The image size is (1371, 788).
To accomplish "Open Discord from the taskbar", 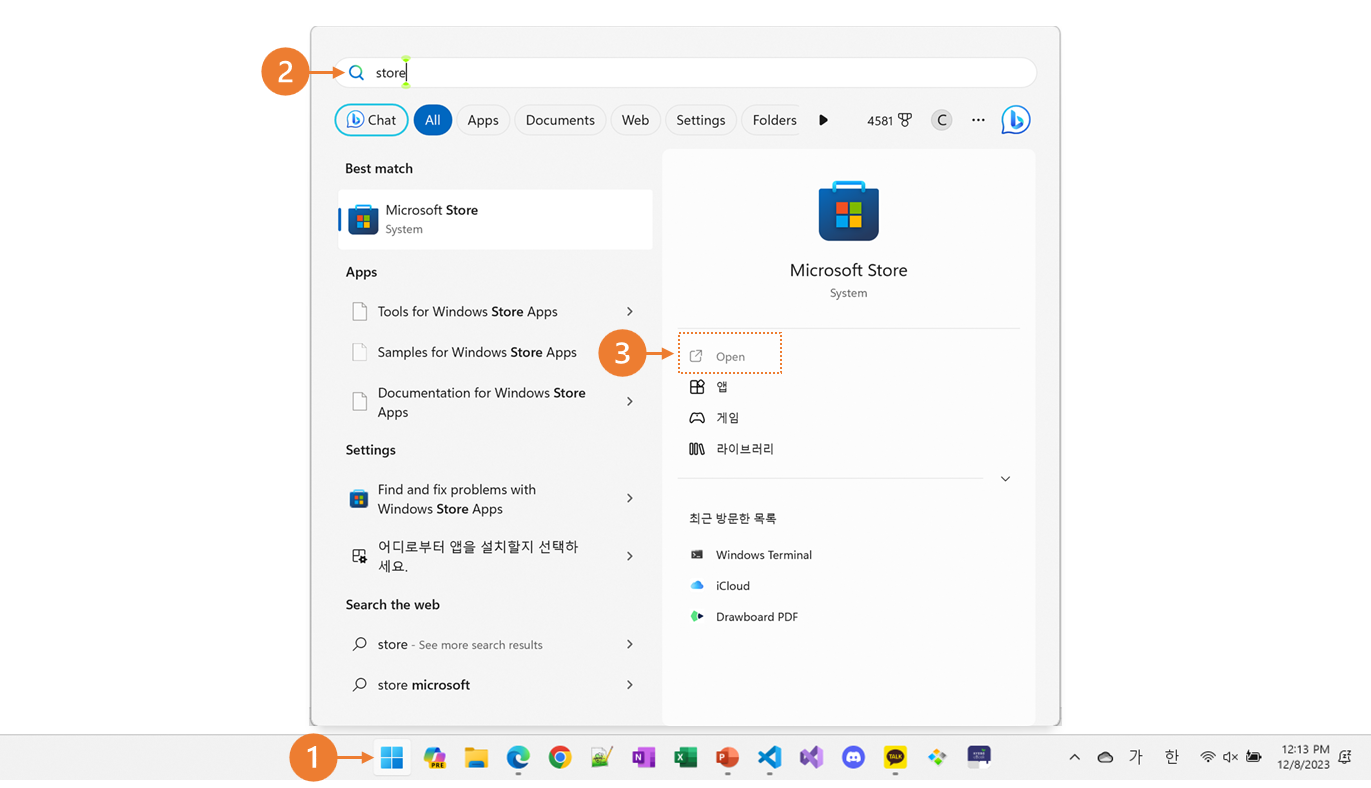I will [853, 758].
